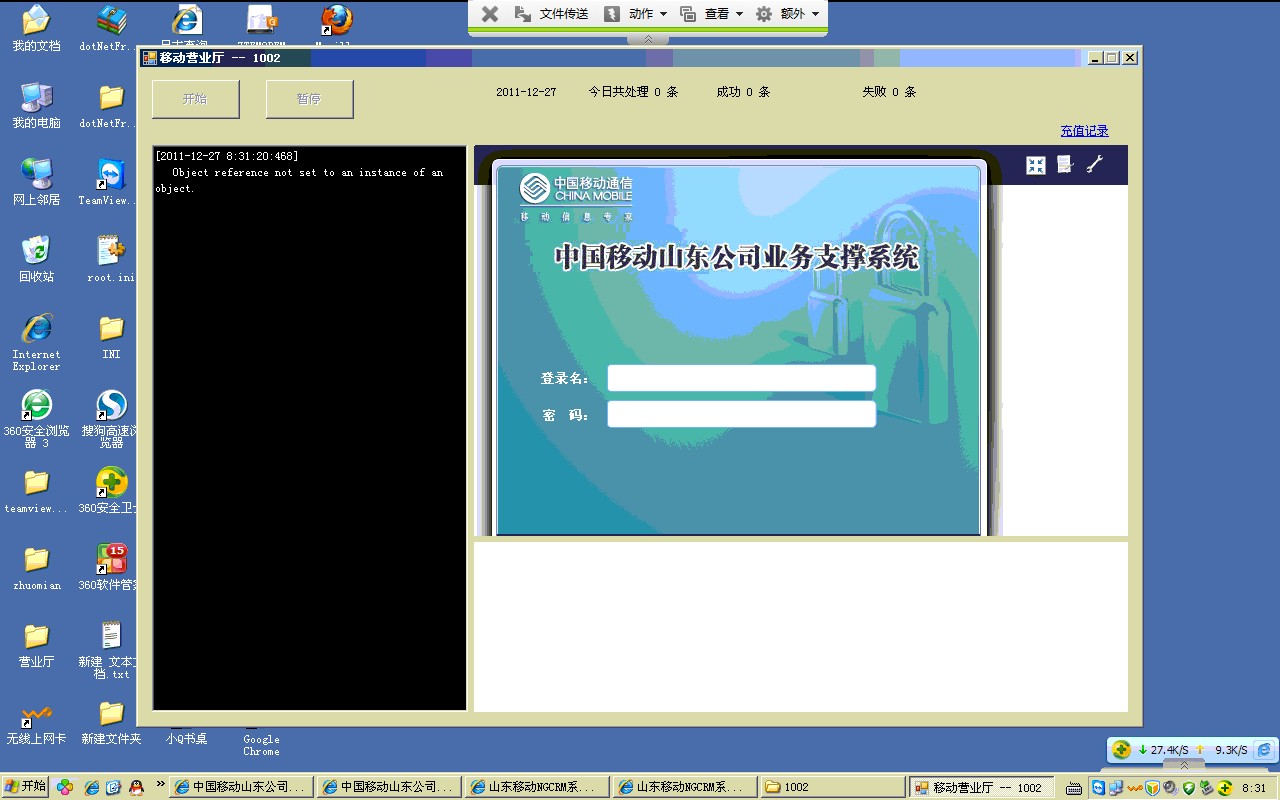Open 我的文档 desktop icon
Image resolution: width=1280 pixels, height=800 pixels.
coord(36,28)
